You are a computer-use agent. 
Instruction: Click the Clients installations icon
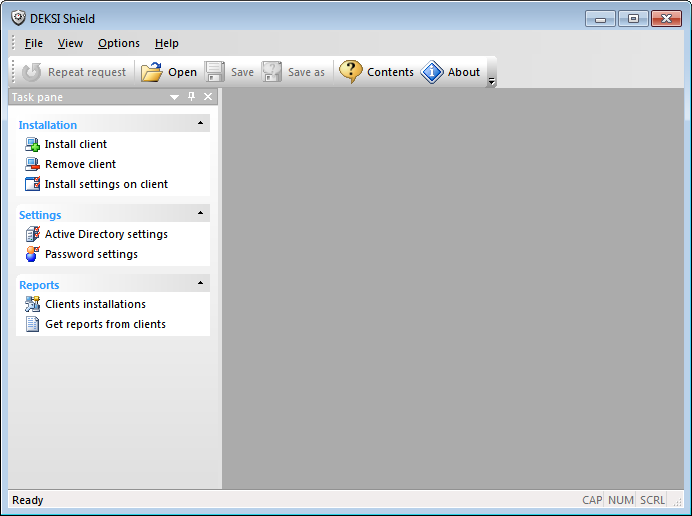click(x=32, y=304)
